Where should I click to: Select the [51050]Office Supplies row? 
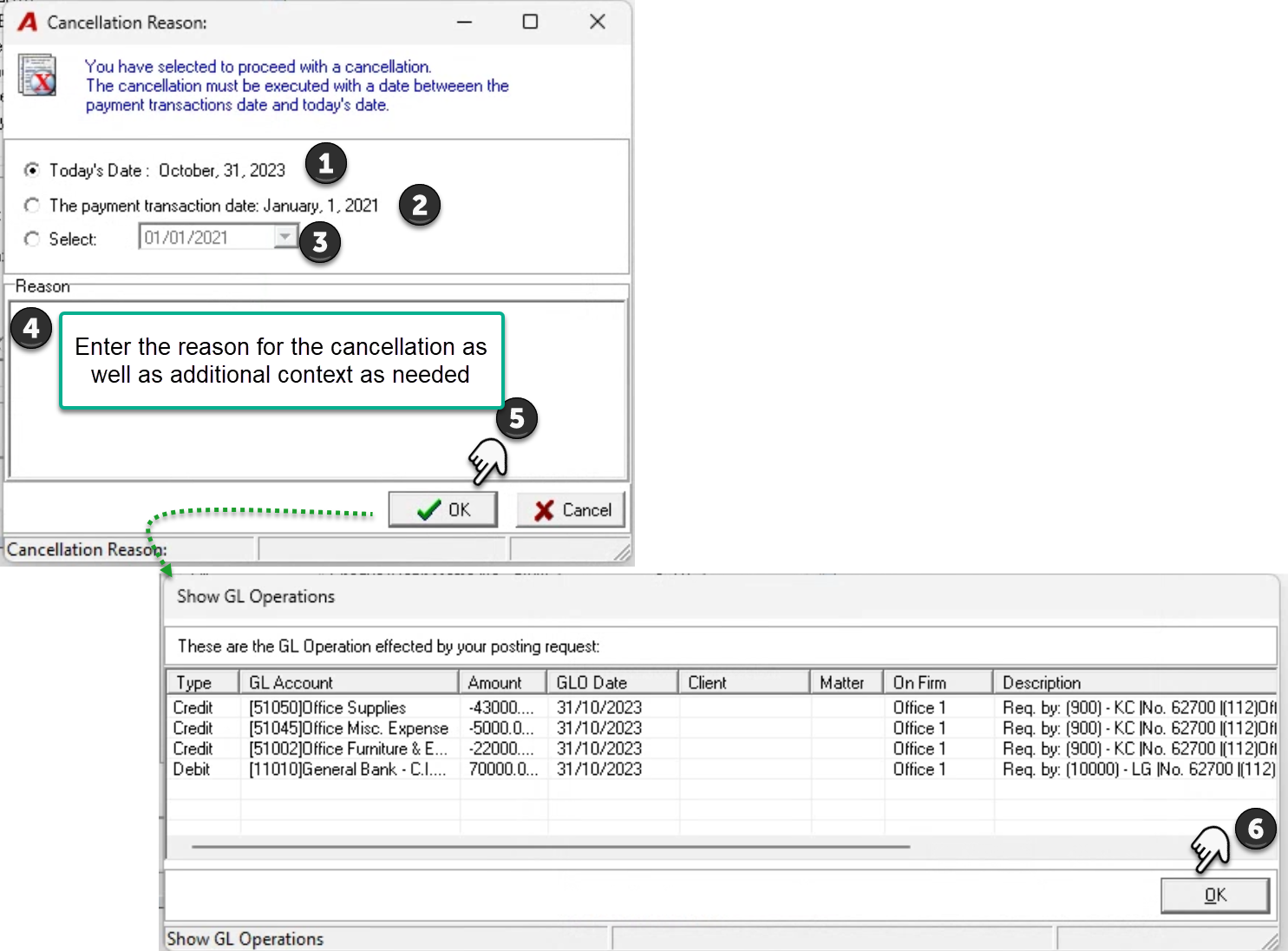(x=722, y=708)
